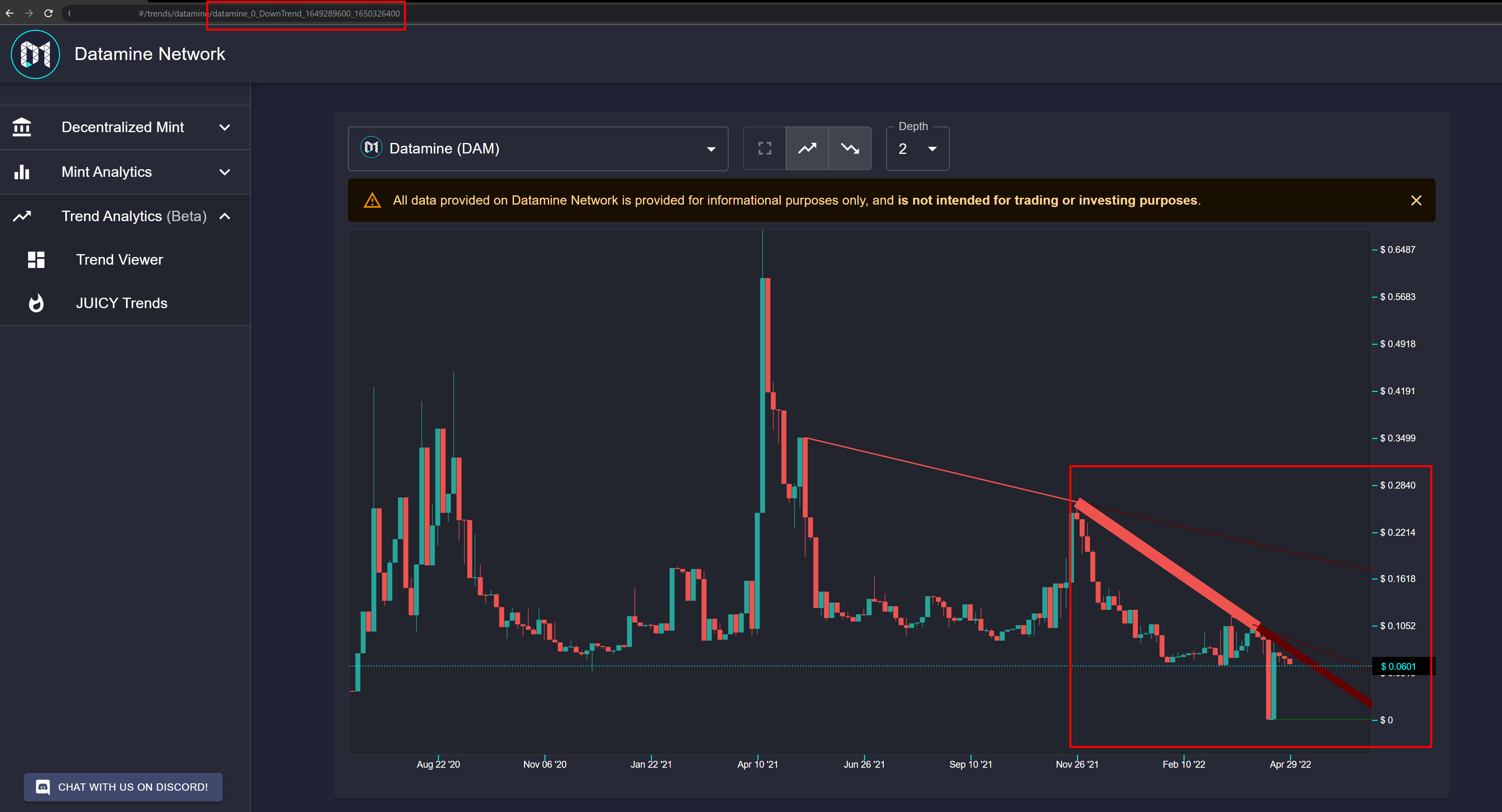Viewport: 1502px width, 812px height.
Task: Click the $ 0 price axis label
Action: tap(1386, 721)
